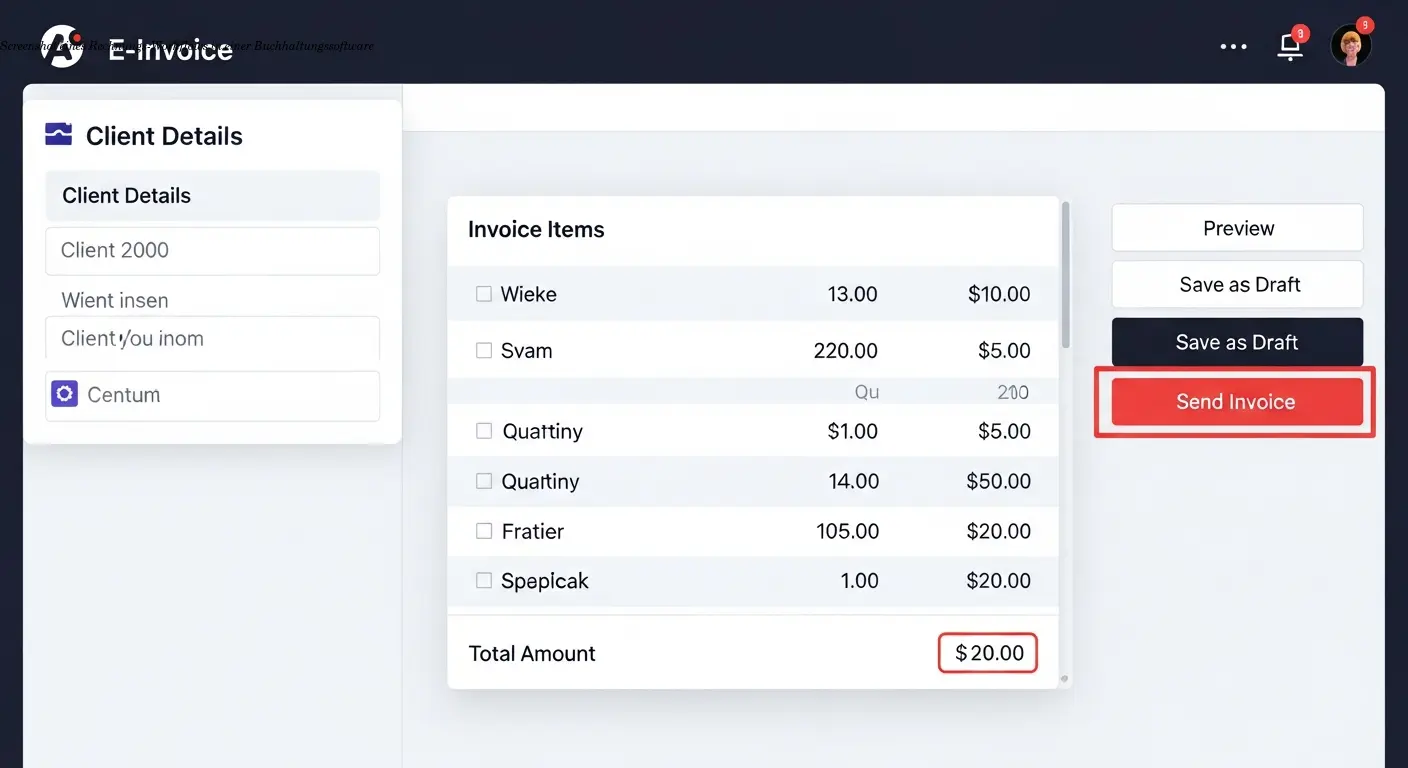
Task: Open the Client 2000 selection field
Action: pyautogui.click(x=212, y=251)
